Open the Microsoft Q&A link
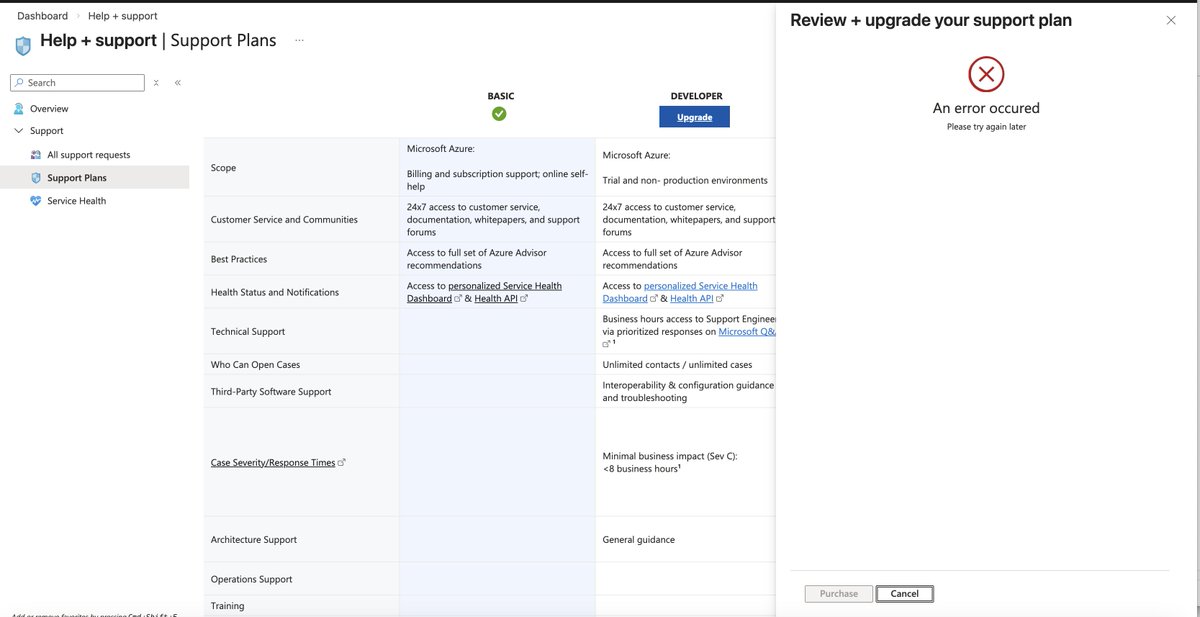The width and height of the screenshot is (1200, 617). click(747, 331)
